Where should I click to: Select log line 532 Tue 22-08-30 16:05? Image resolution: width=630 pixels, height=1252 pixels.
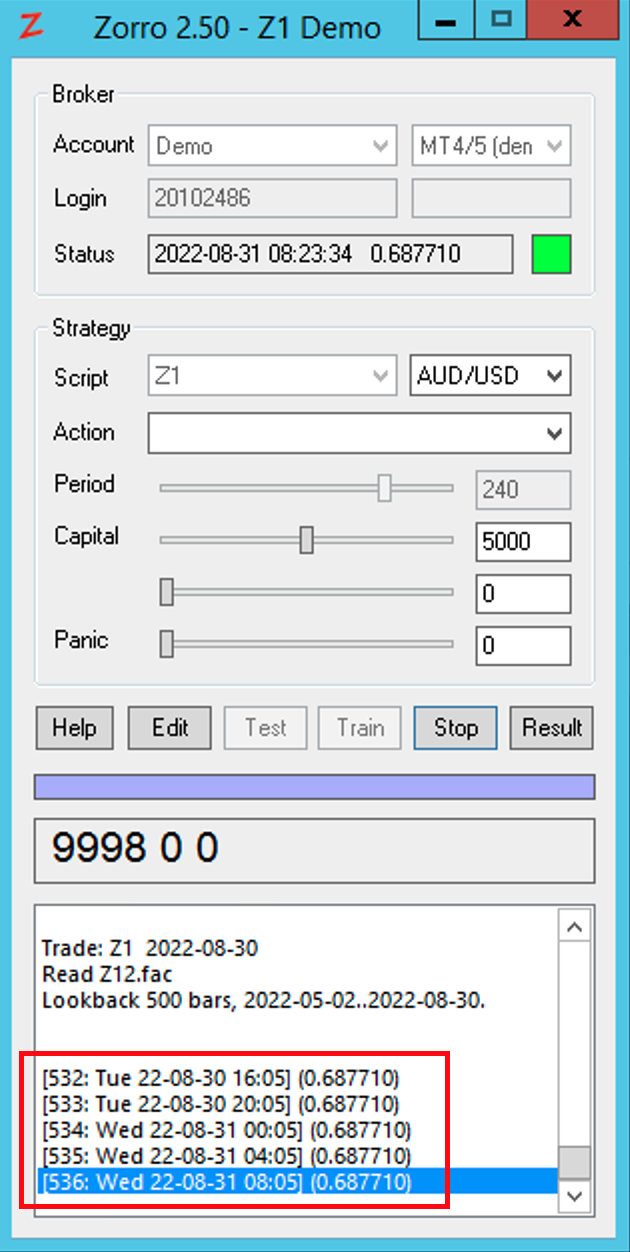tap(220, 1078)
